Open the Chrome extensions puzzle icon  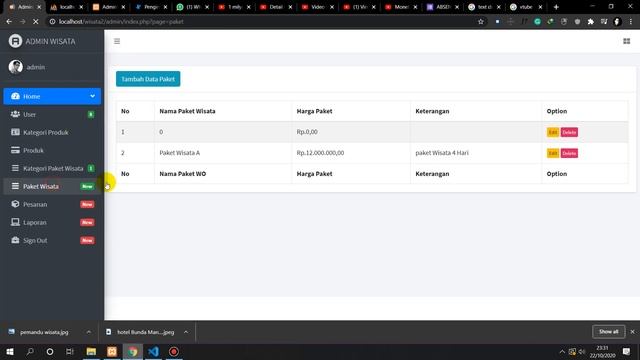tap(591, 22)
